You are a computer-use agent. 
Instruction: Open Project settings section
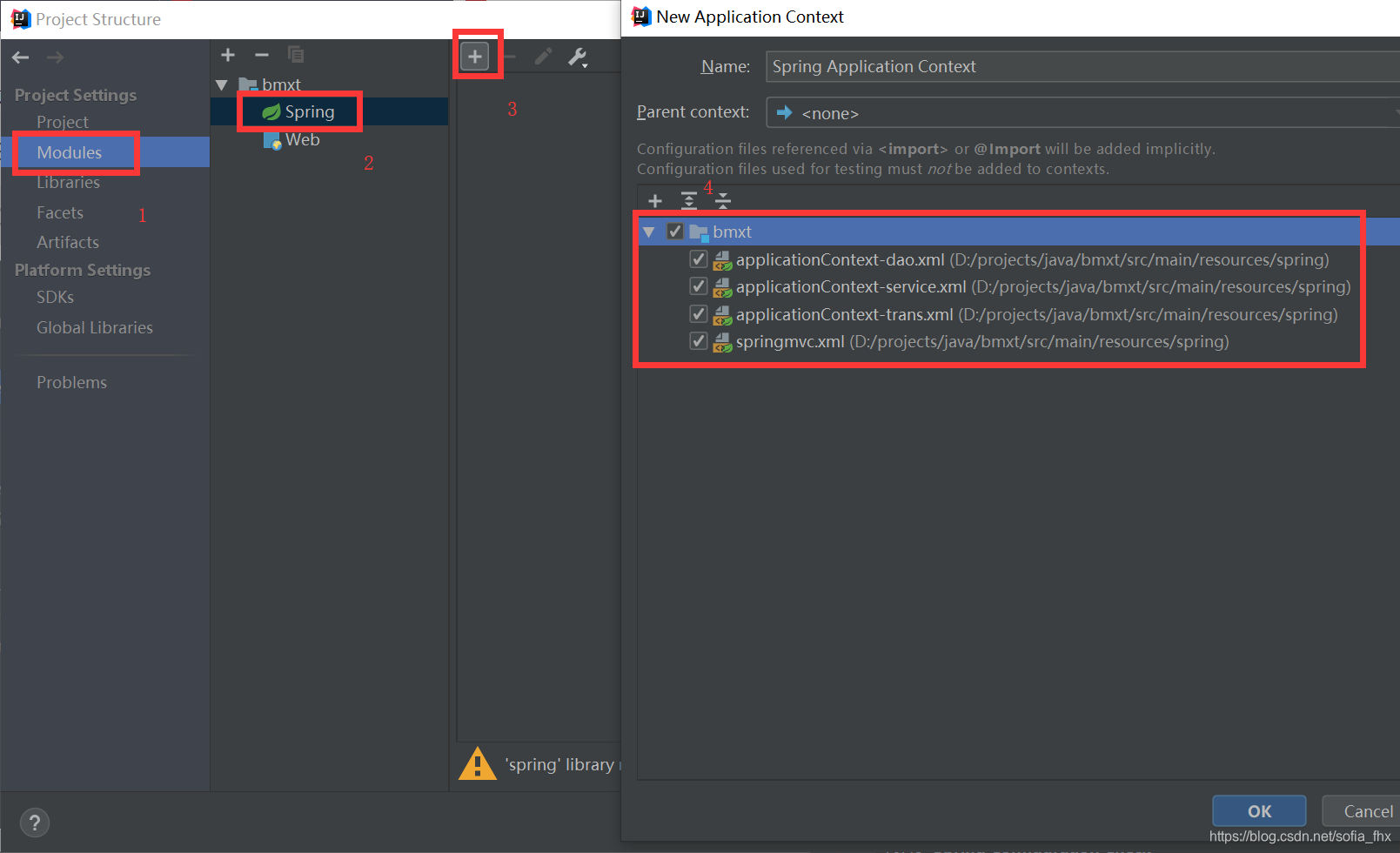coord(63,122)
